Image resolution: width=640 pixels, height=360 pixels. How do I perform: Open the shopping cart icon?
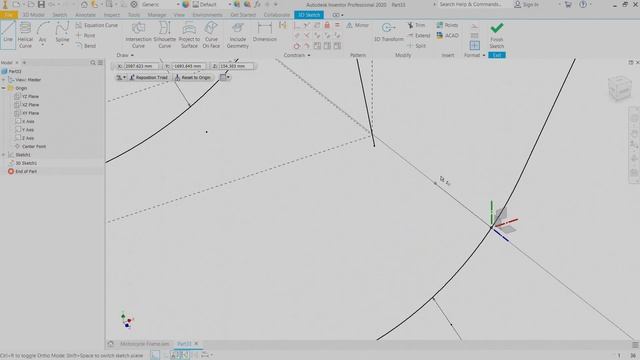[568, 4]
